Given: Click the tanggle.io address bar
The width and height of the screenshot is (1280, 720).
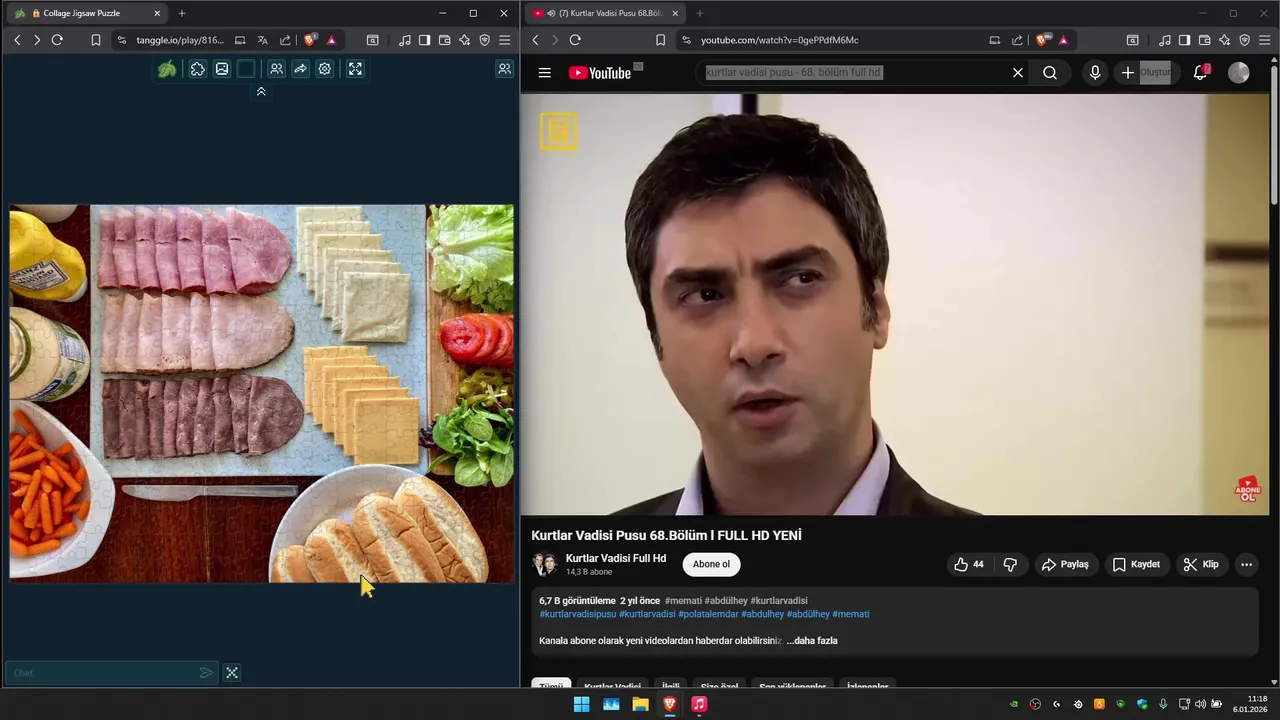Looking at the screenshot, I should (180, 40).
